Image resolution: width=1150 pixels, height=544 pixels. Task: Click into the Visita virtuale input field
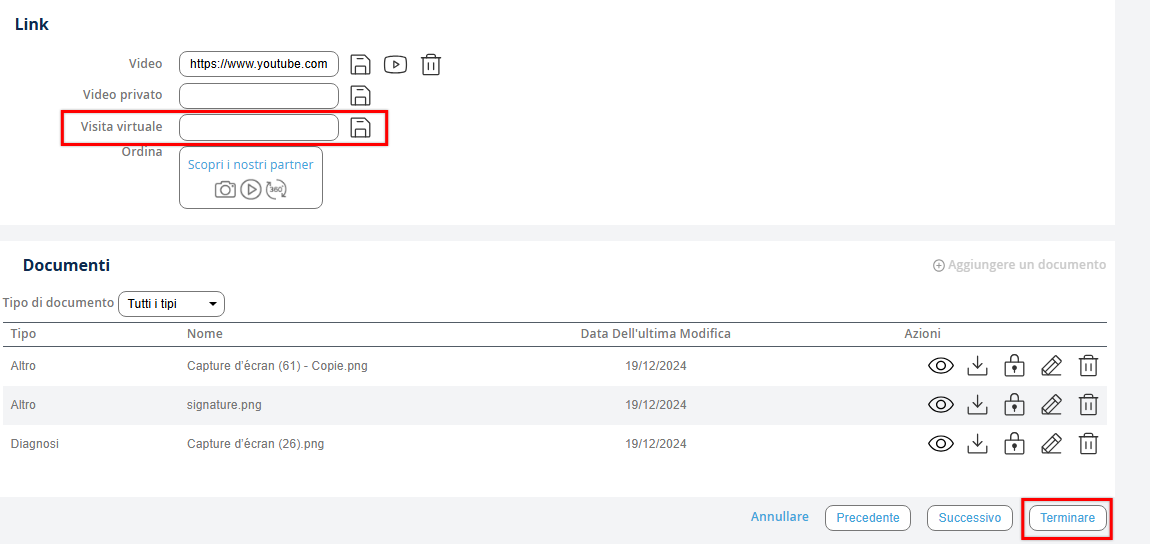(x=259, y=127)
